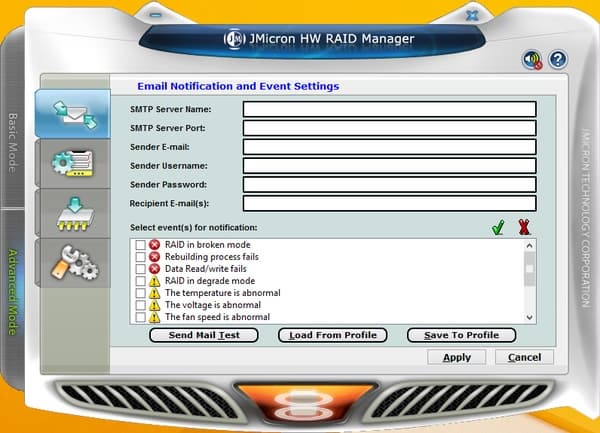Click the Cancel button
The height and width of the screenshot is (433, 600).
[524, 357]
